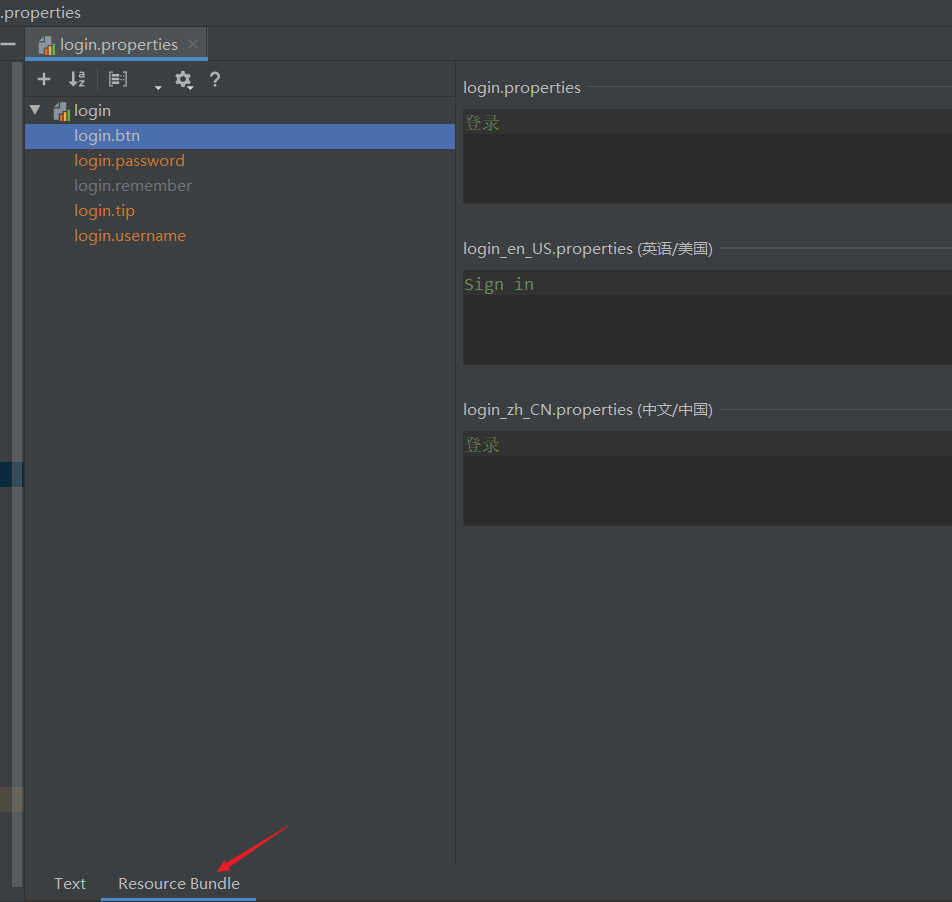Image resolution: width=952 pixels, height=902 pixels.
Task: Select the Resource Bundle tab
Action: tap(178, 883)
